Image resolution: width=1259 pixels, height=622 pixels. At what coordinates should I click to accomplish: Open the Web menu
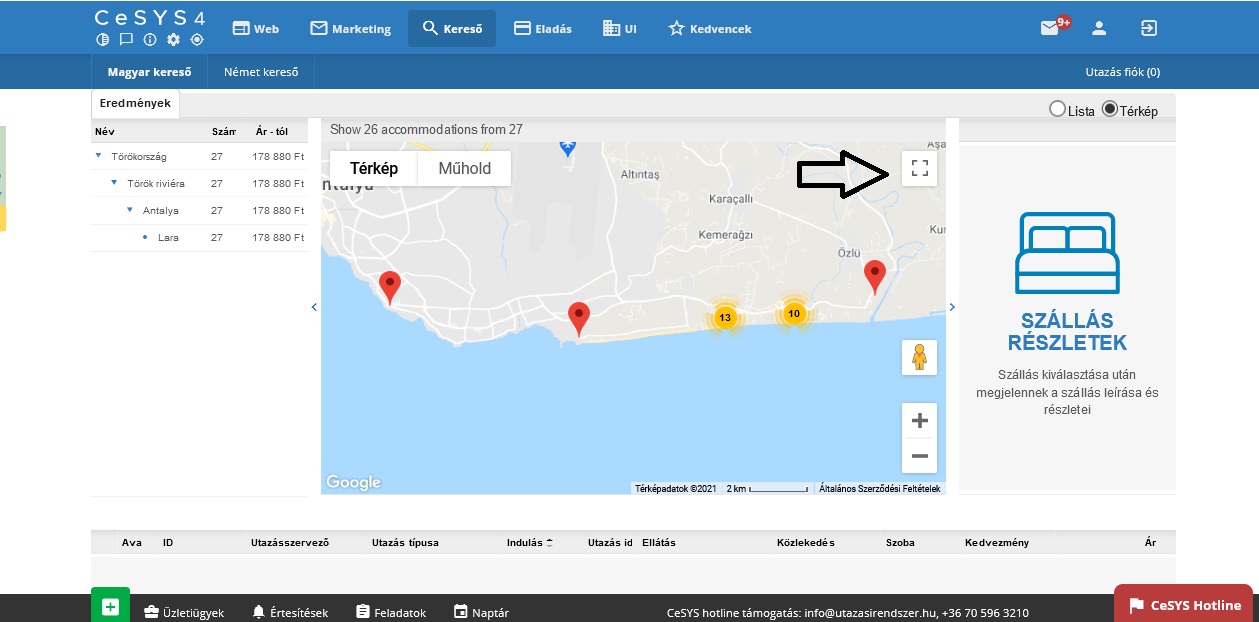click(255, 29)
